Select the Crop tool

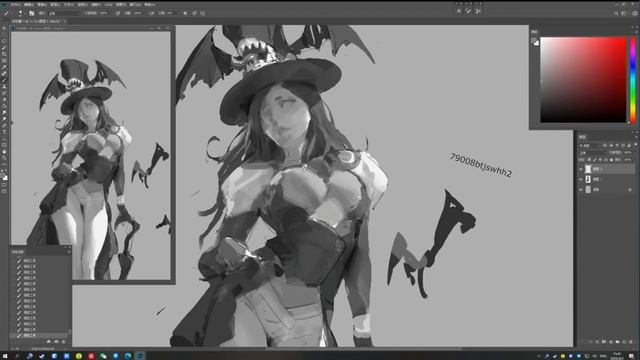click(4, 53)
